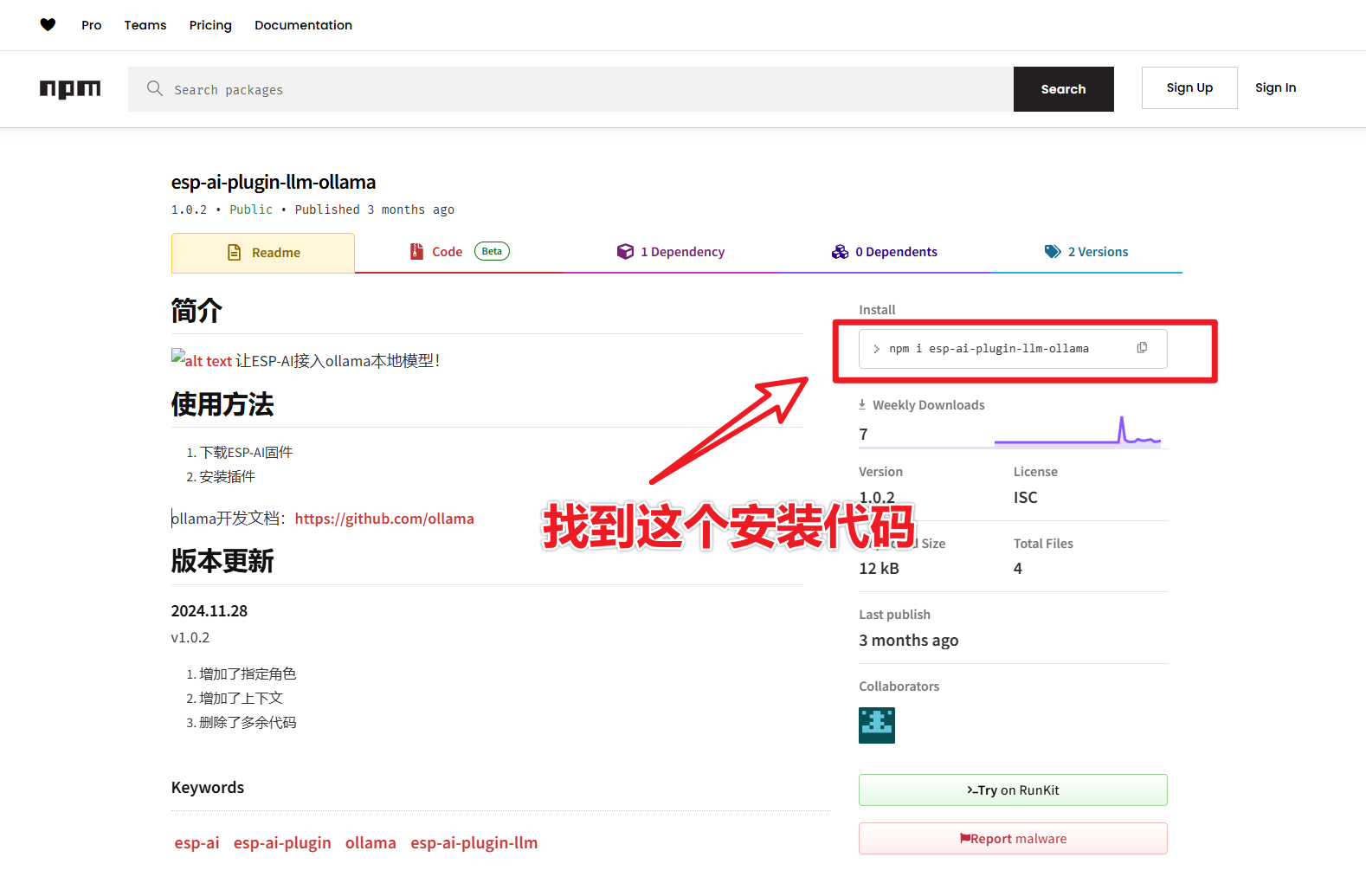Copy the npm install command
This screenshot has width=1366, height=896.
pyautogui.click(x=1142, y=348)
